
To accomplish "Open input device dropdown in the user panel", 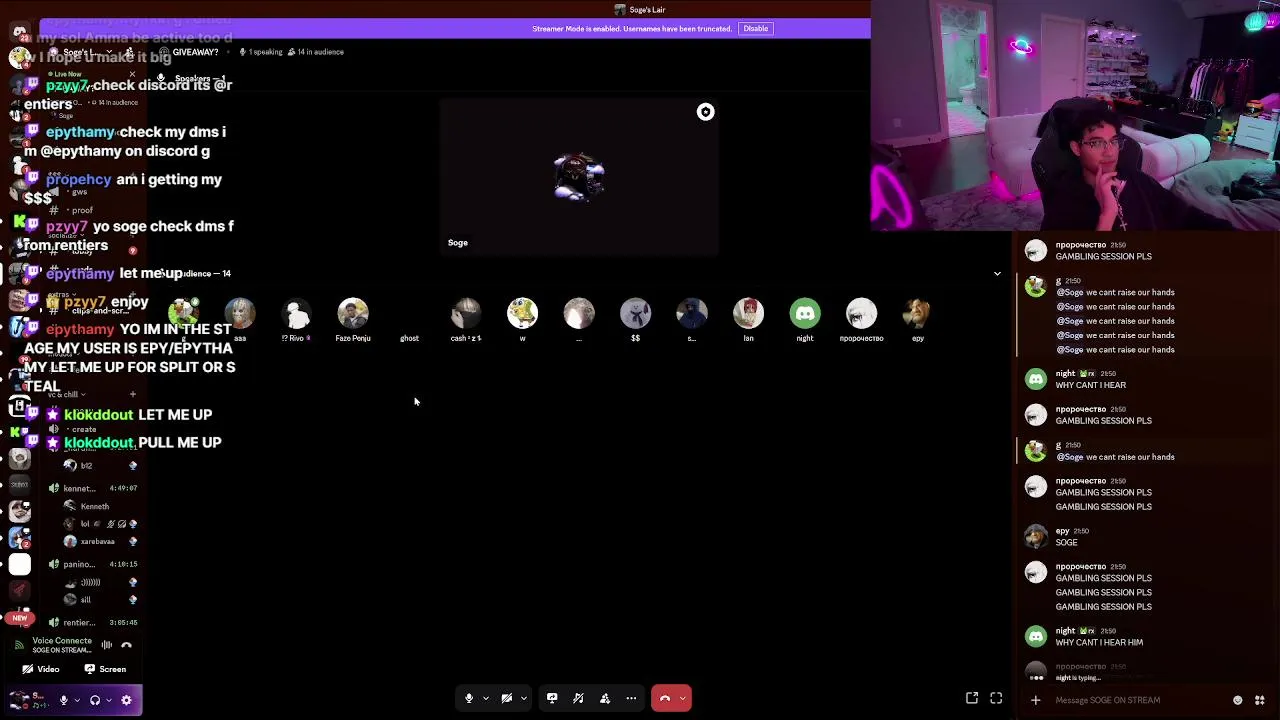I will 78,700.
